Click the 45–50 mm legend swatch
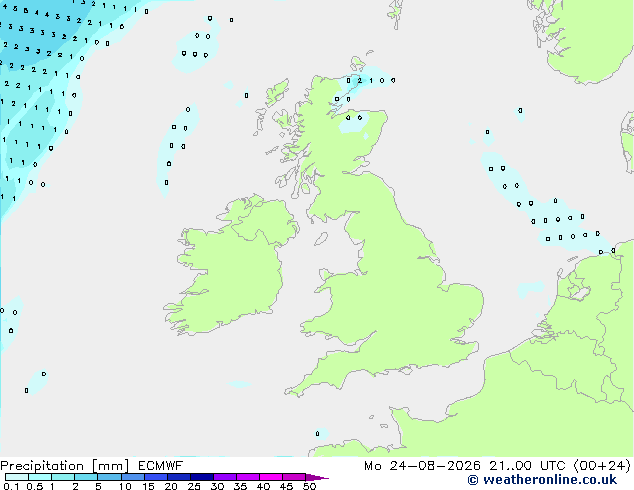This screenshot has height=490, width=634. (x=294, y=477)
